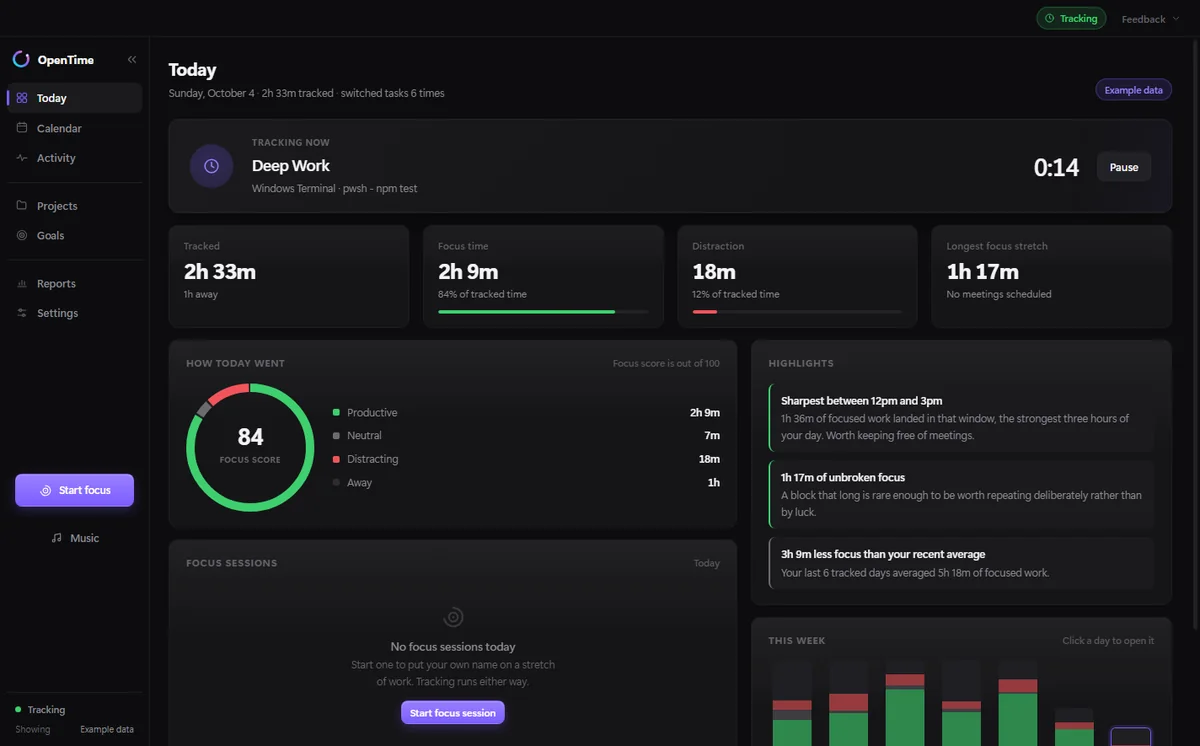Click the Settings sliders icon

coord(22,313)
